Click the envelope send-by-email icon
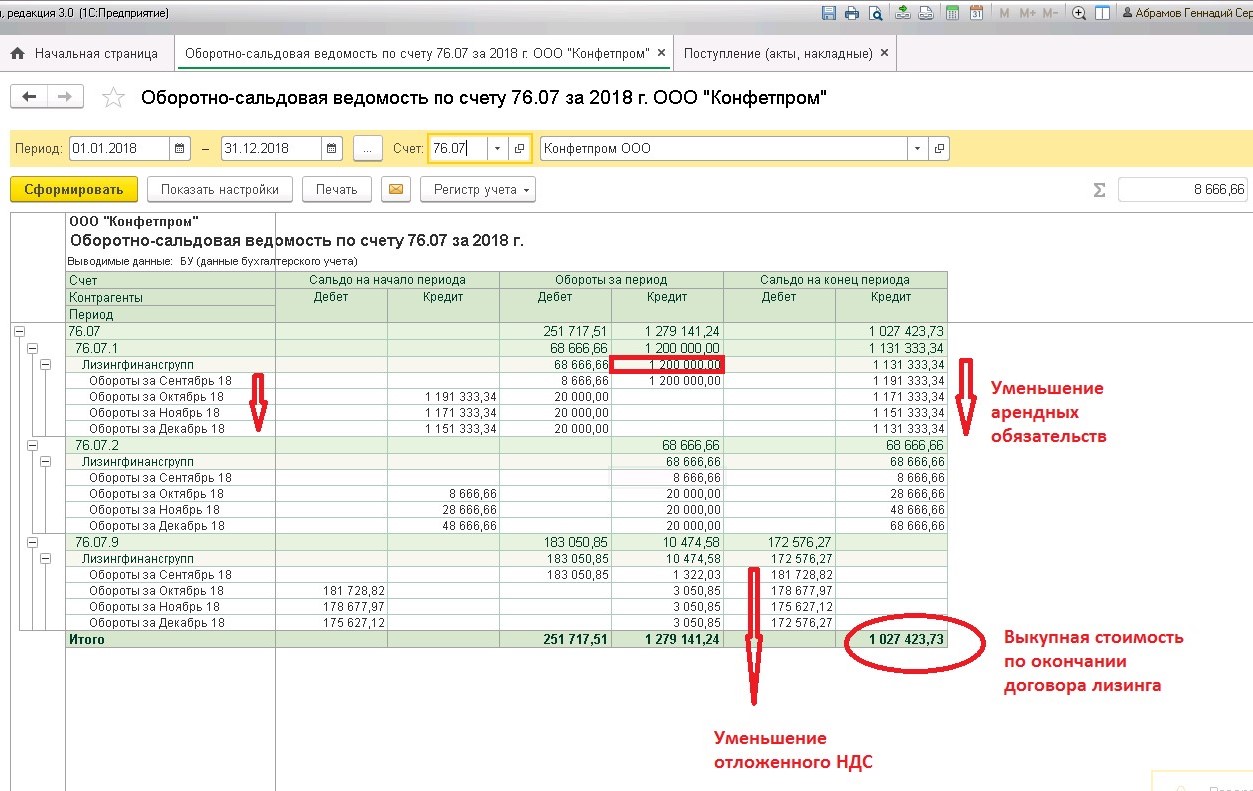This screenshot has width=1253, height=791. pos(397,189)
